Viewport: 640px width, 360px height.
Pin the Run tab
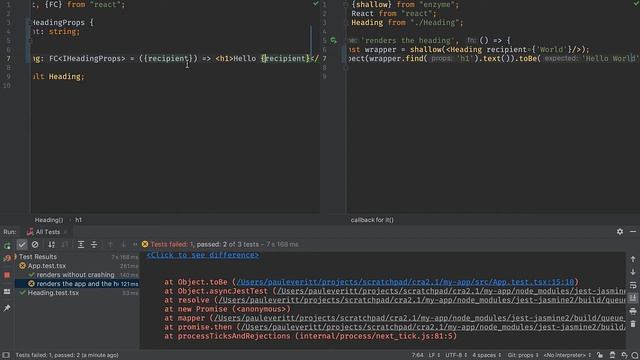coord(7,309)
